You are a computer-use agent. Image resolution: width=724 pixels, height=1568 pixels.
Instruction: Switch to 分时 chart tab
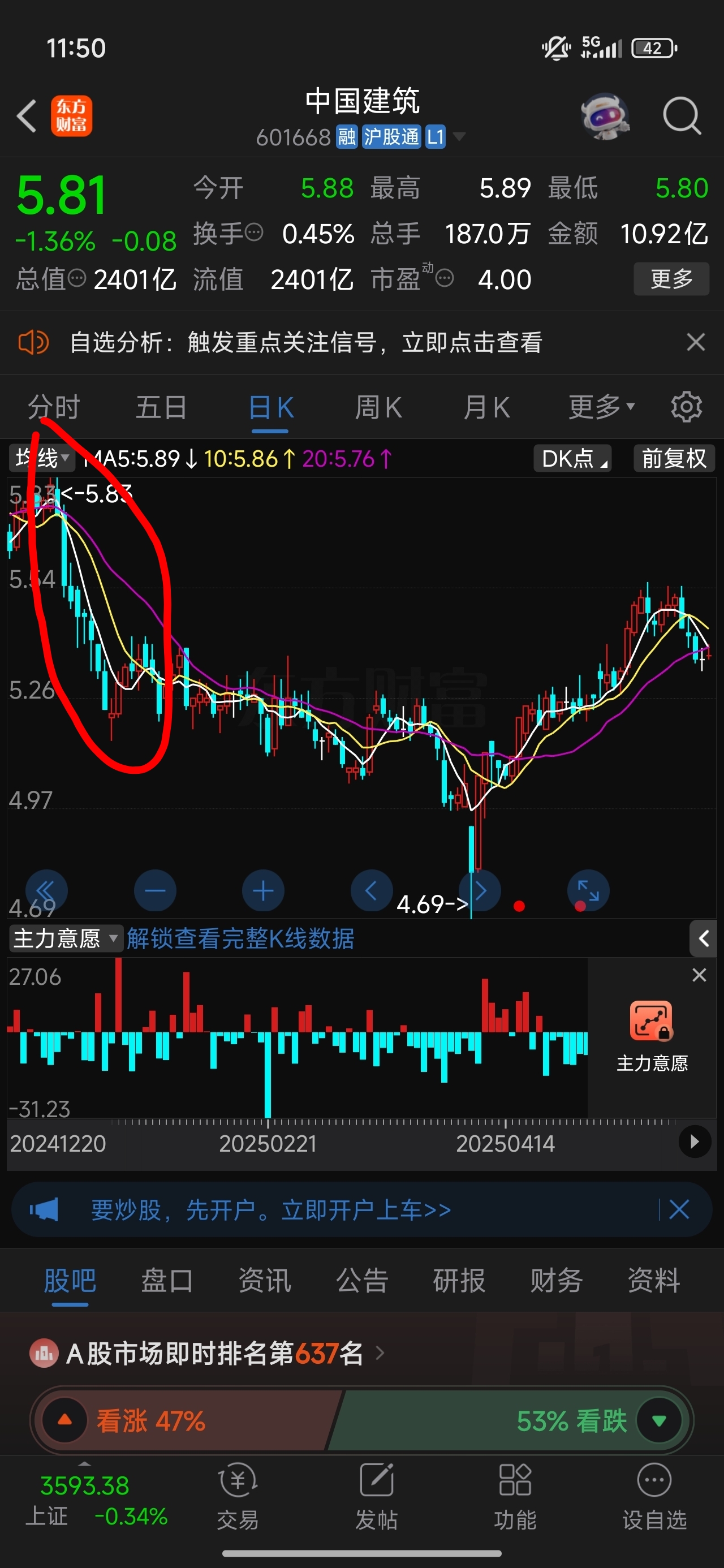[54, 407]
